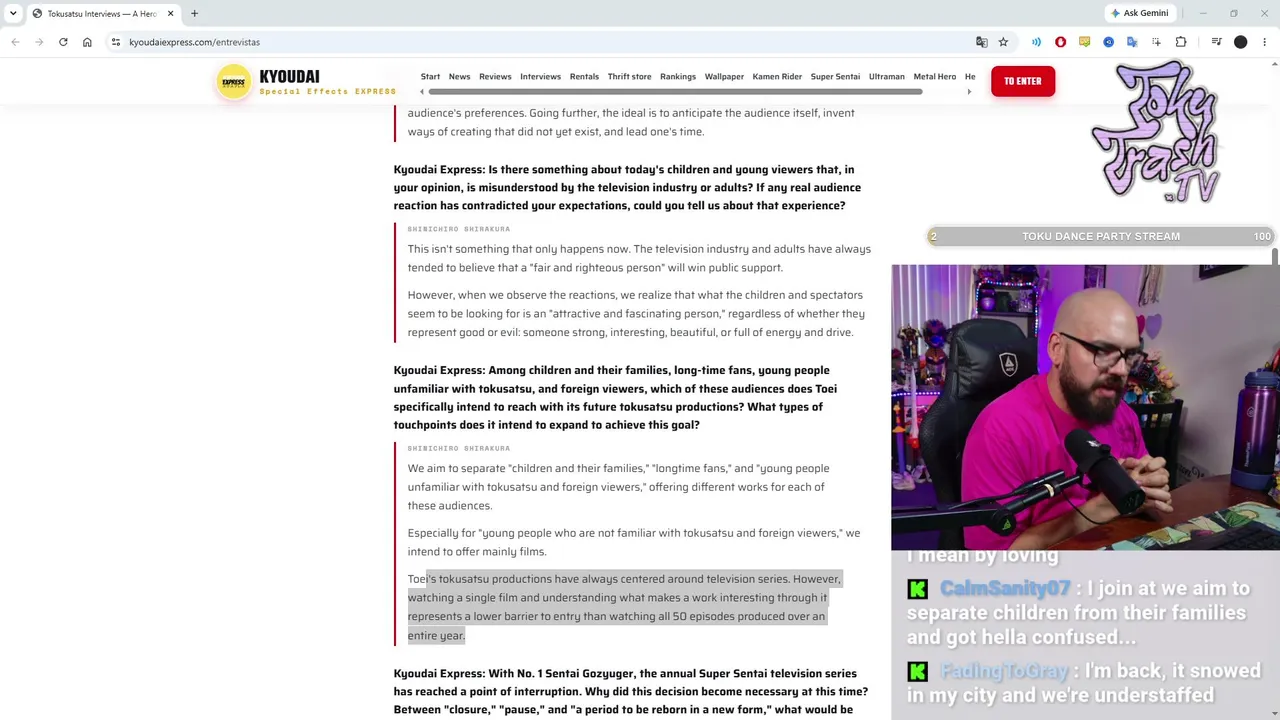This screenshot has width=1280, height=720.
Task: Click the 'With No. 1 Sentai Gozyuger' question
Action: pyautogui.click(x=631, y=691)
